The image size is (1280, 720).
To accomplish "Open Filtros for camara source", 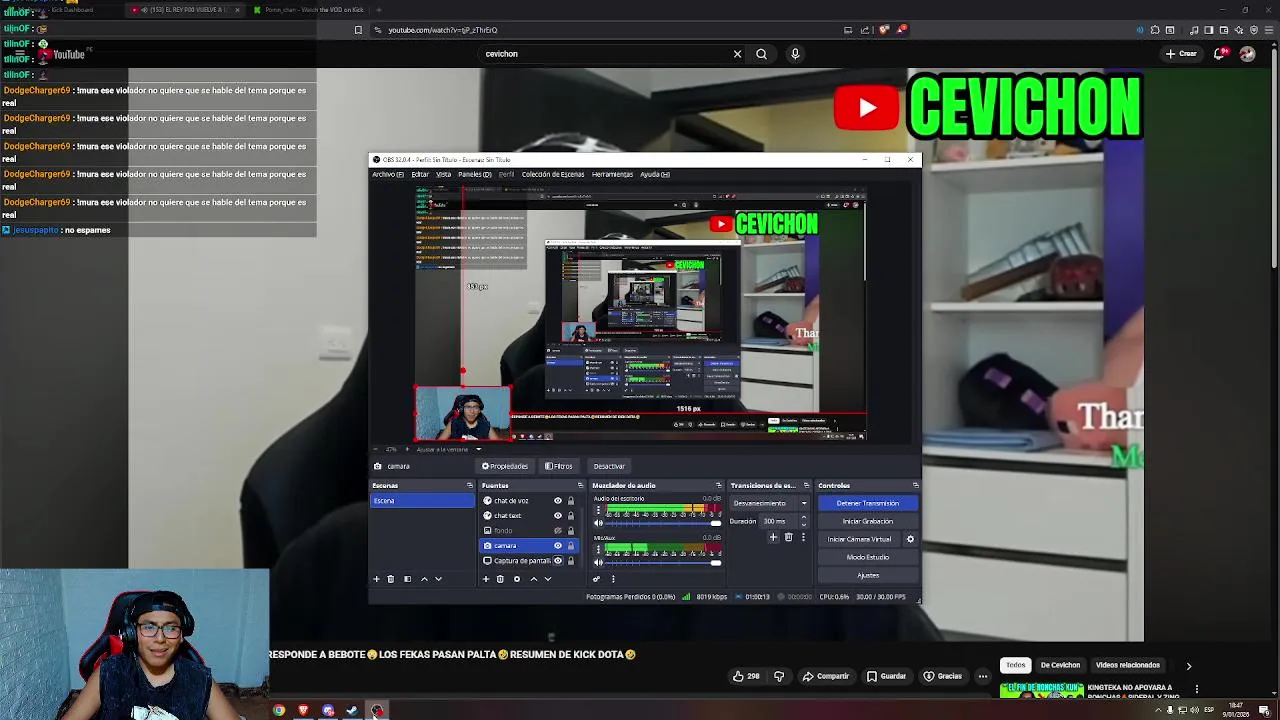I will (x=559, y=466).
